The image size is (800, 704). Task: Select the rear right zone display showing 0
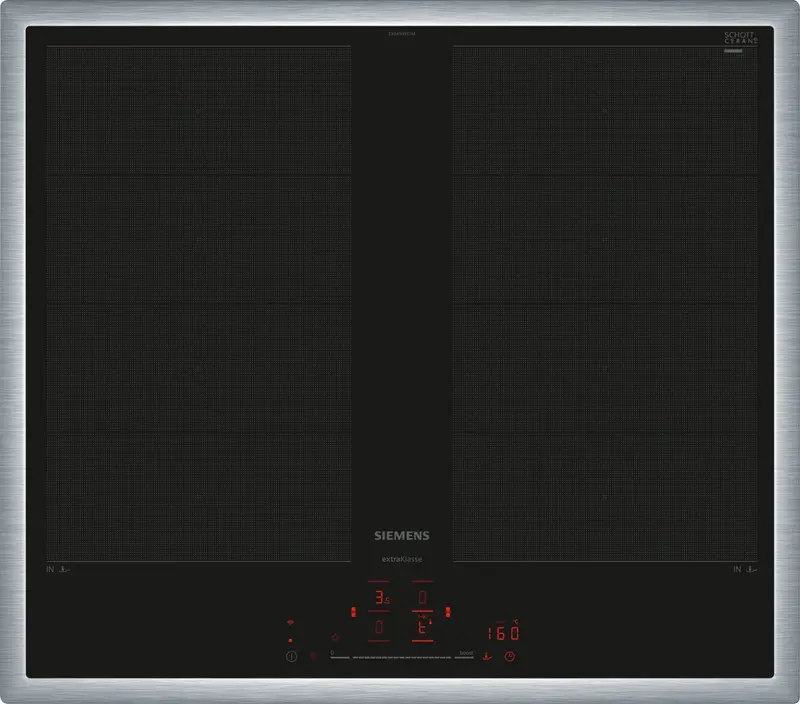pyautogui.click(x=422, y=597)
